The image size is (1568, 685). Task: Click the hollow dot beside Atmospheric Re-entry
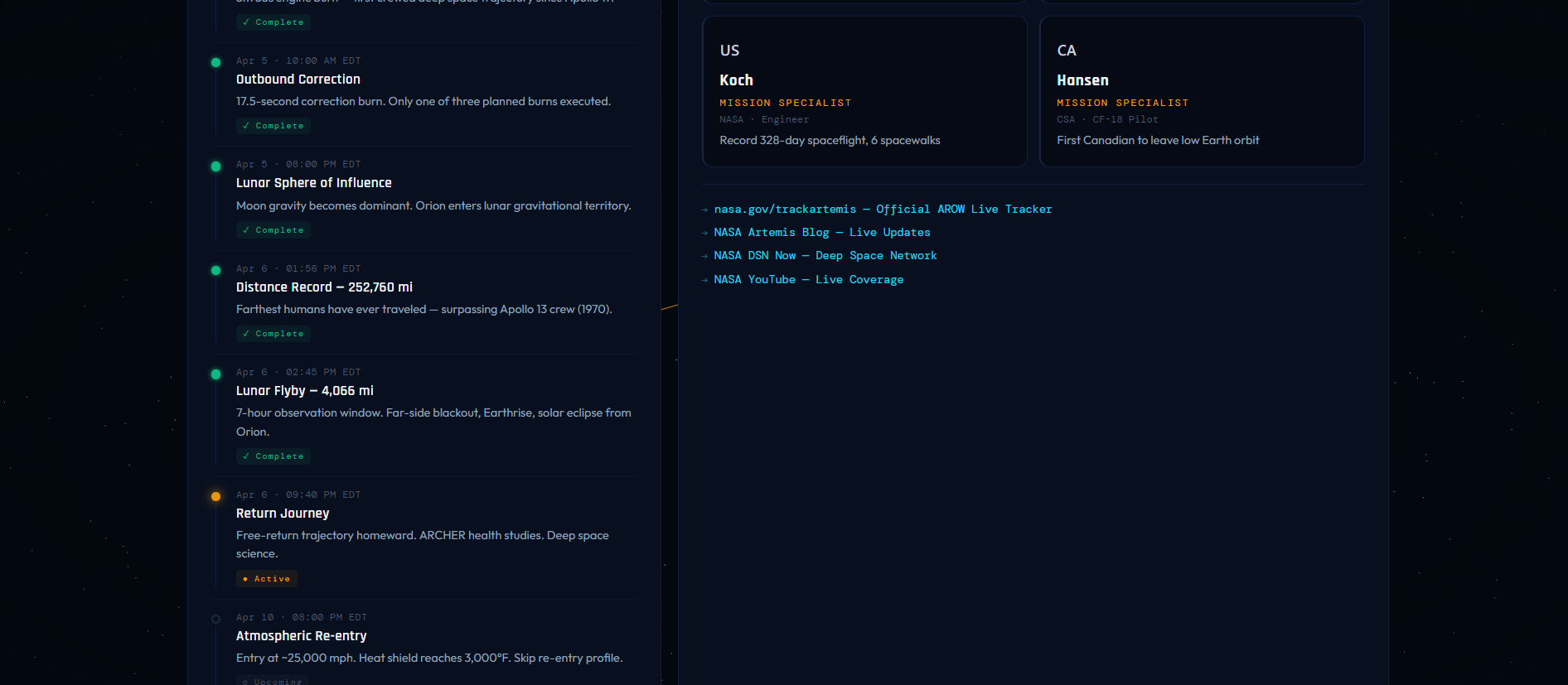215,620
